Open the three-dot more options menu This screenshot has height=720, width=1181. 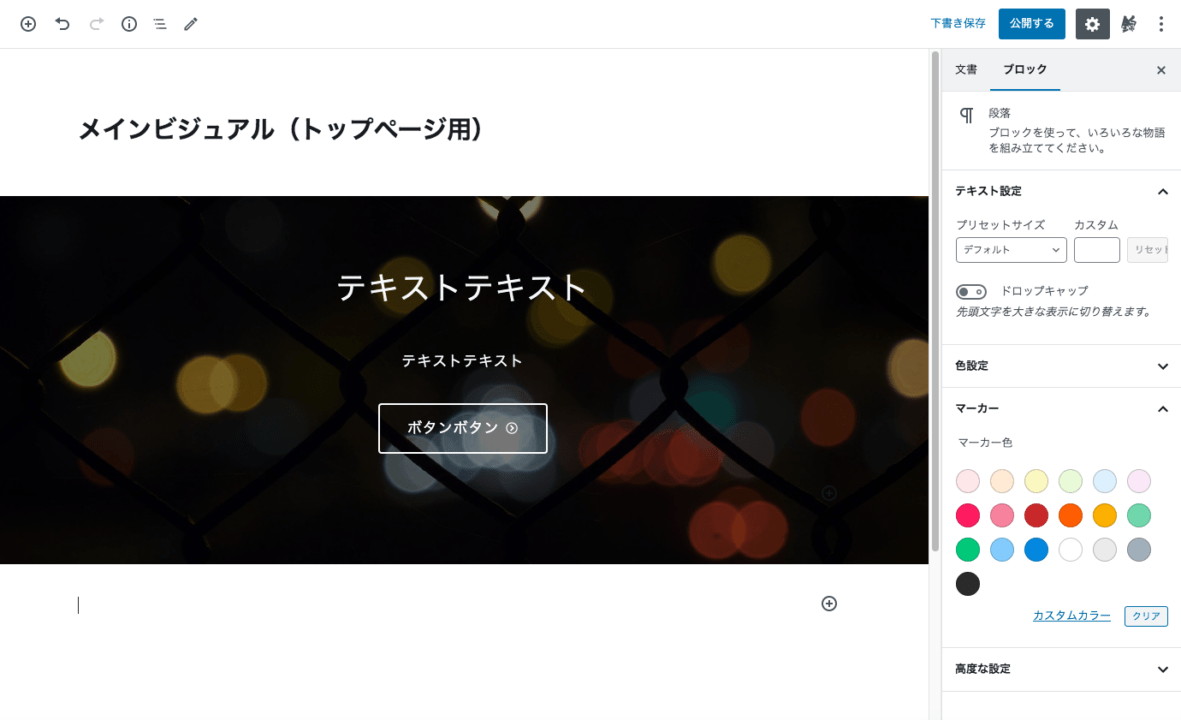[x=1161, y=24]
